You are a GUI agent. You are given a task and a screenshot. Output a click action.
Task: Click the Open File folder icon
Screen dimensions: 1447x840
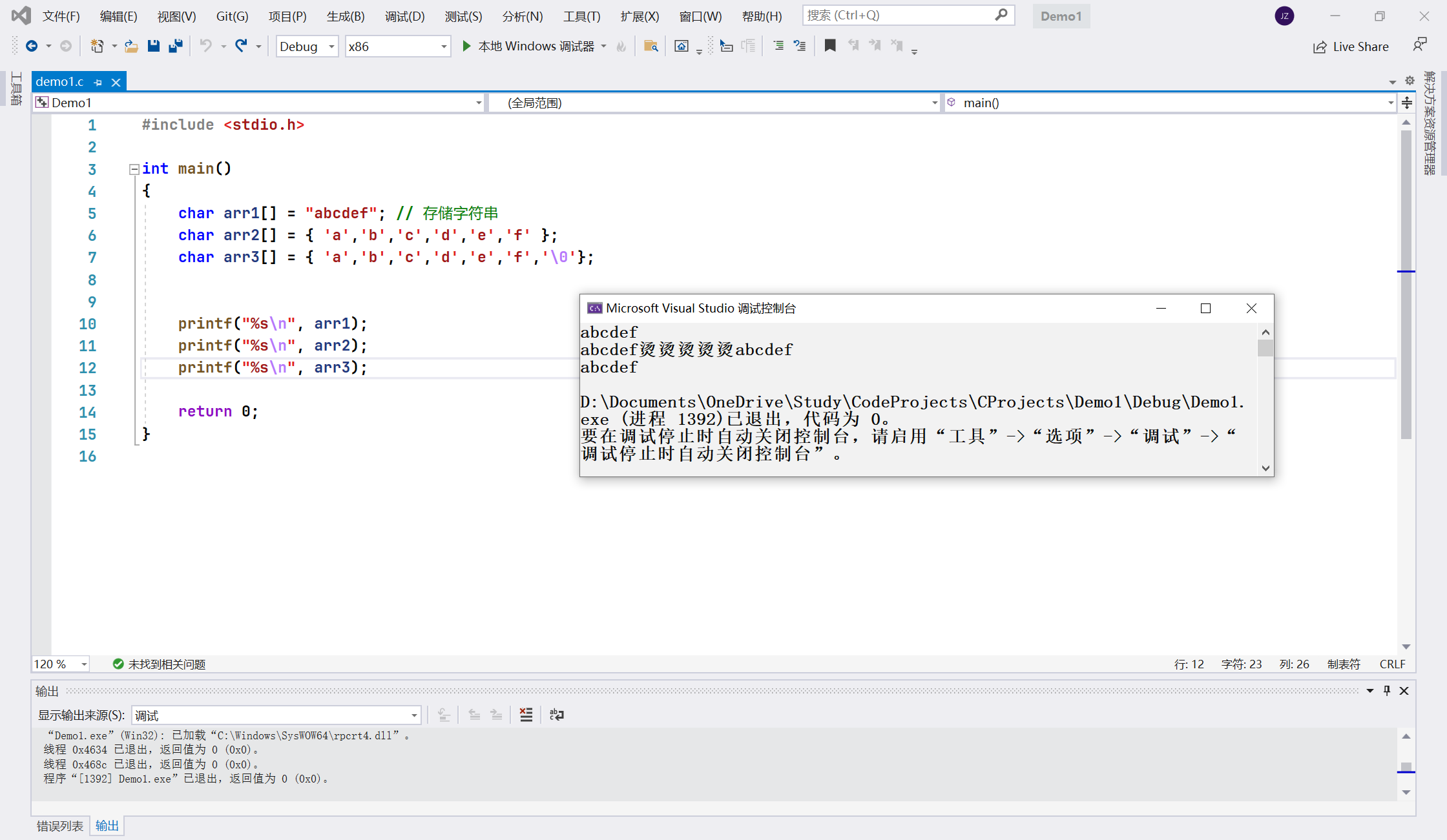coord(131,46)
